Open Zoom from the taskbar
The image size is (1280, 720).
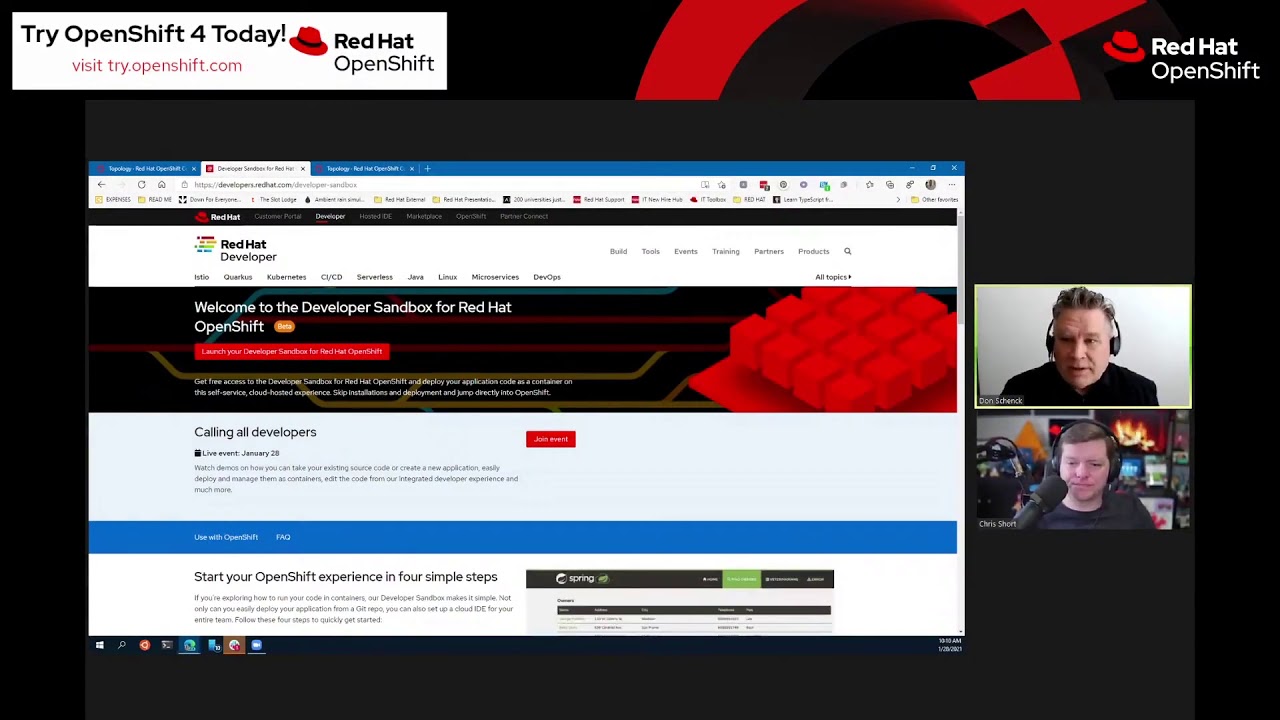(x=256, y=645)
